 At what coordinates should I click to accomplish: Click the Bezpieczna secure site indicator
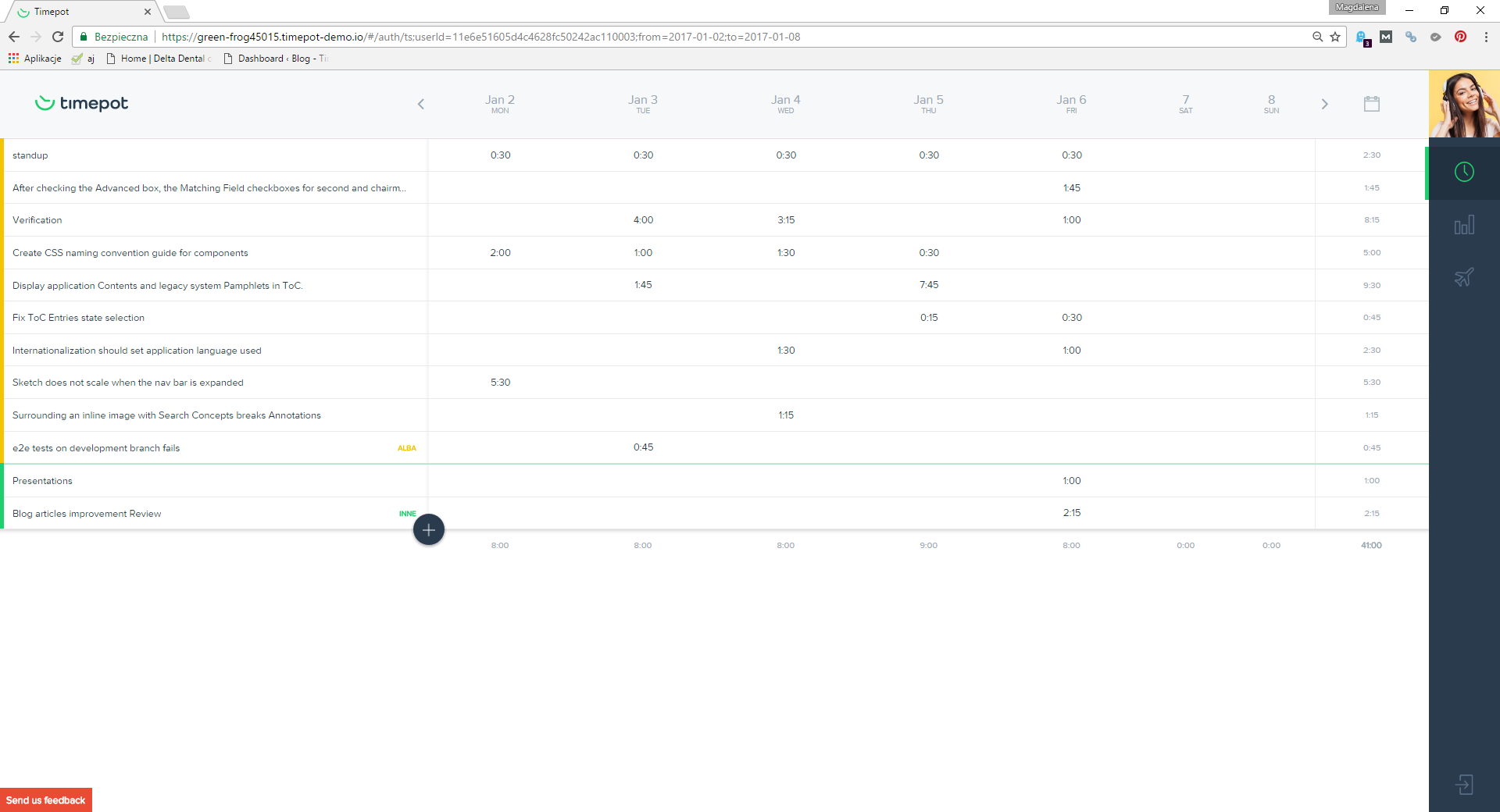point(114,37)
